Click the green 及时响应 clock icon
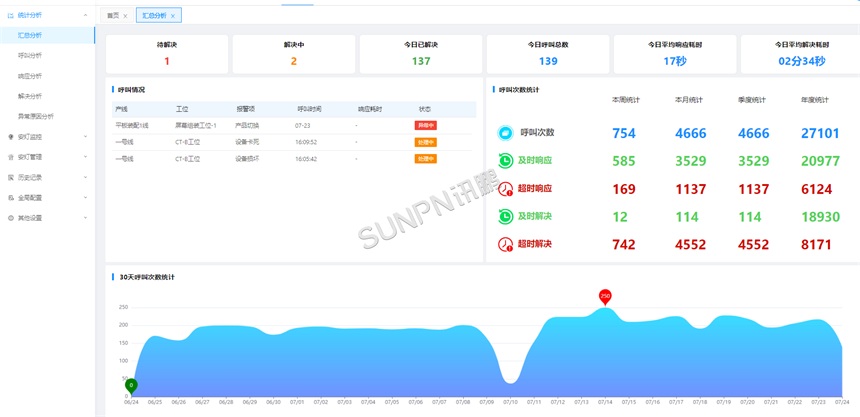860x417 pixels. click(505, 160)
